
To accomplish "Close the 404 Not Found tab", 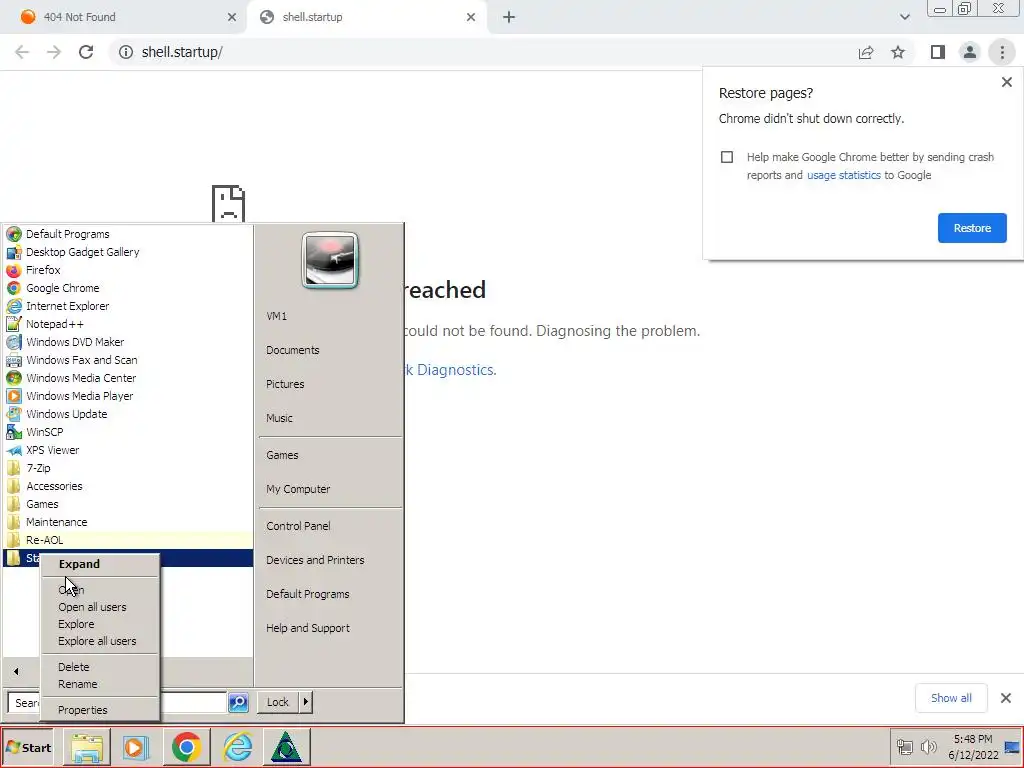I will pyautogui.click(x=232, y=18).
